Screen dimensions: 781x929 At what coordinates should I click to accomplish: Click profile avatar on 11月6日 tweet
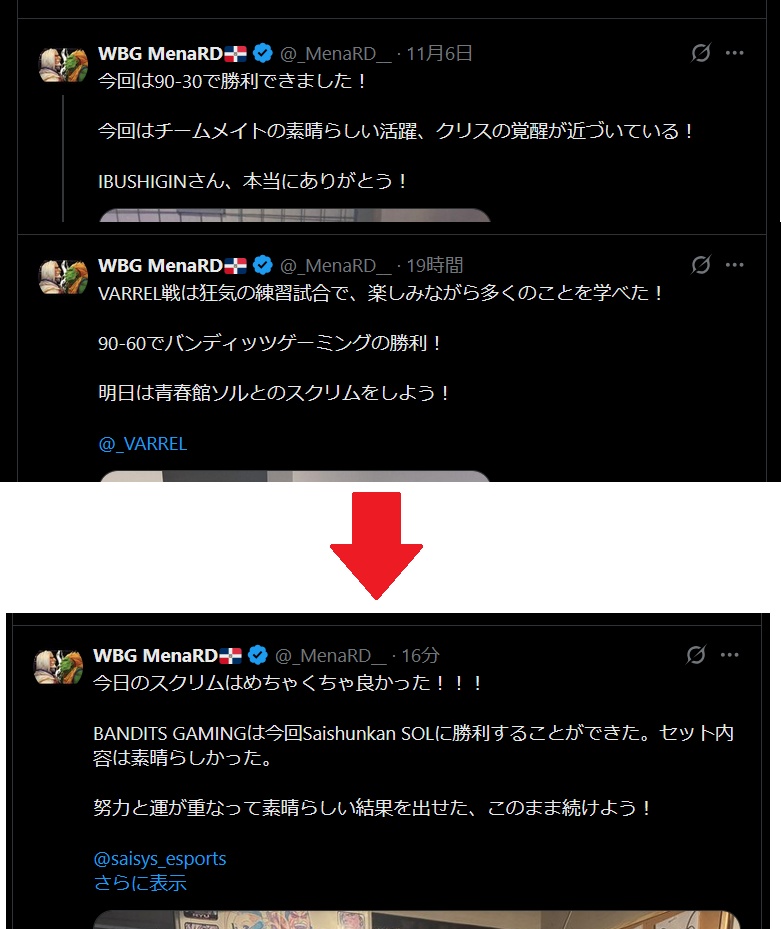(x=63, y=65)
